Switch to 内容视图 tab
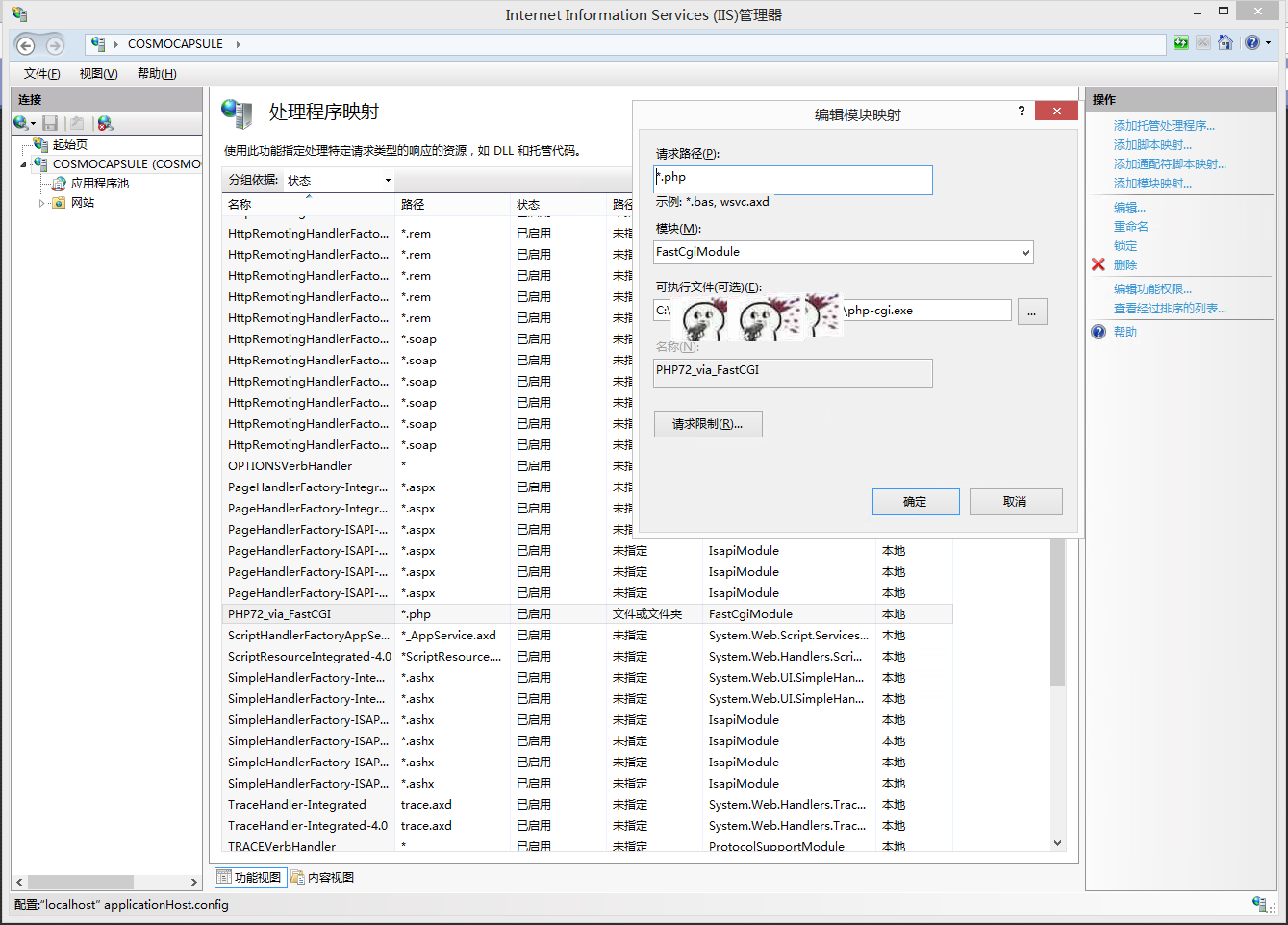Screen dimensions: 1288x925 coord(323,877)
